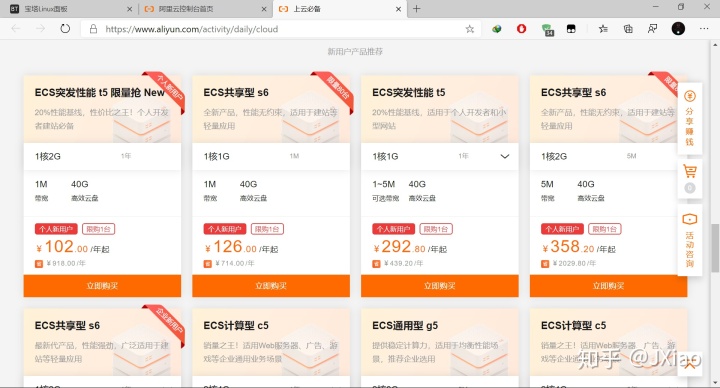Open a new tab with plus button

416,9
